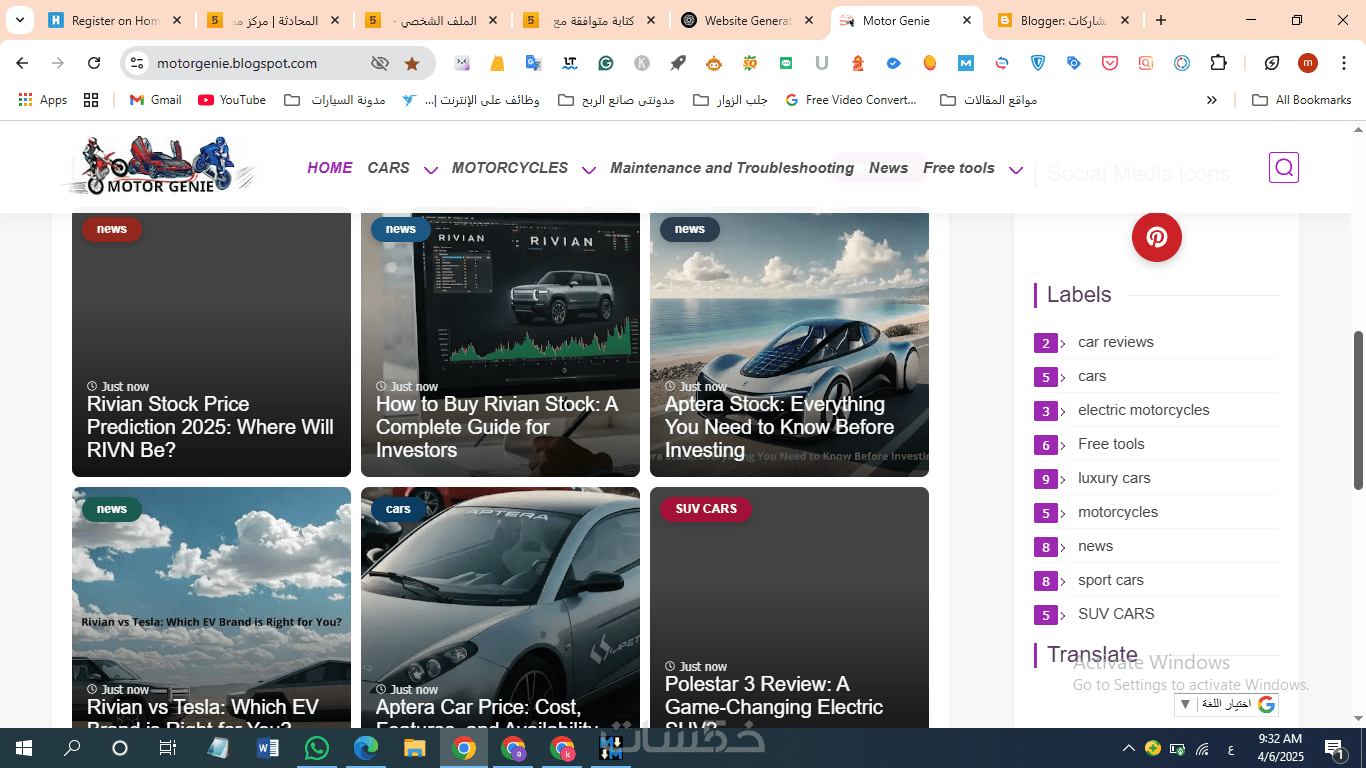Open the 'motorcycles' label link
Screen dimensions: 1366x768
pos(1118,512)
